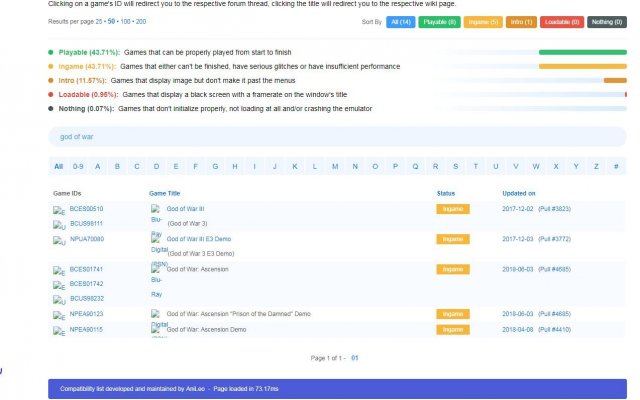The height and width of the screenshot is (400, 640).
Task: Click Blu-Ray media icon beside God of War: Ascension
Action: [x=155, y=269]
